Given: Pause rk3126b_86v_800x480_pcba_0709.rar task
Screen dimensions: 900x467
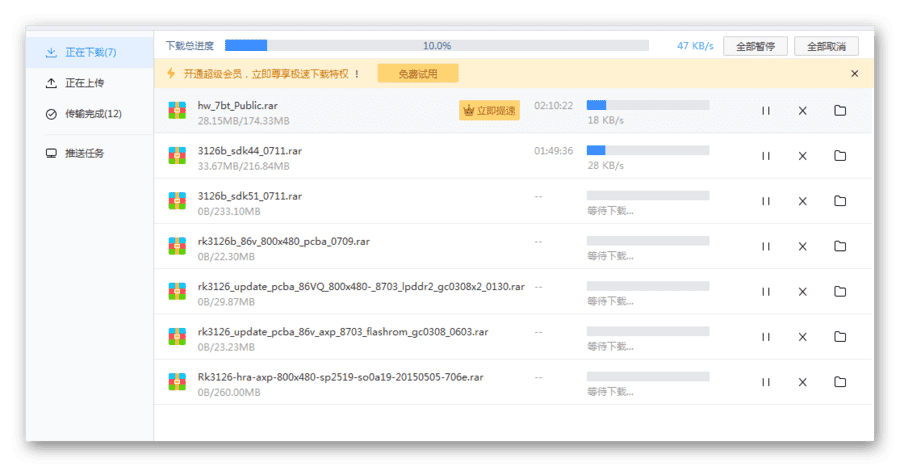Looking at the screenshot, I should pos(766,247).
